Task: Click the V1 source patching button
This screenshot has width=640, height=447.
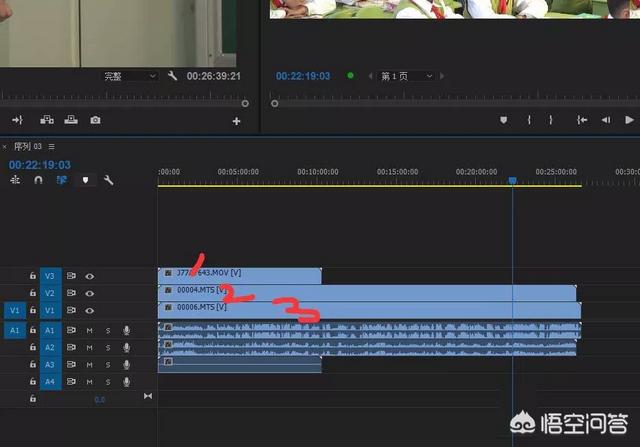Action: [x=15, y=311]
